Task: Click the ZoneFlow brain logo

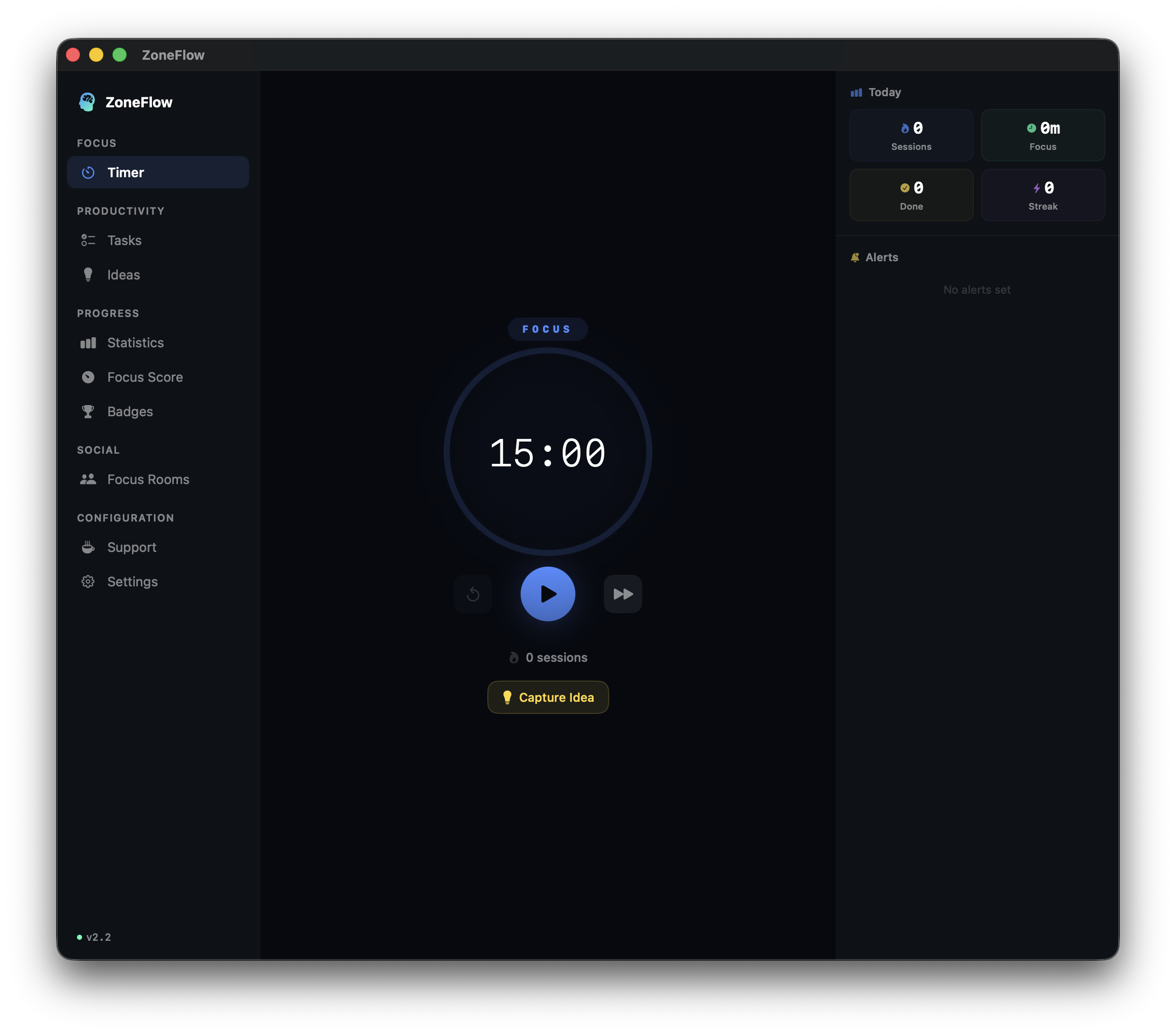Action: tap(88, 102)
